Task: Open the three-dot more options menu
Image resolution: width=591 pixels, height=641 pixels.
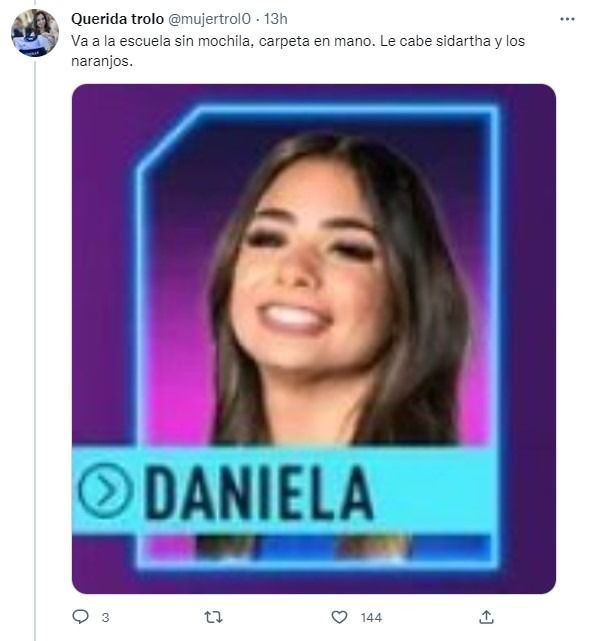Action: pyautogui.click(x=567, y=19)
